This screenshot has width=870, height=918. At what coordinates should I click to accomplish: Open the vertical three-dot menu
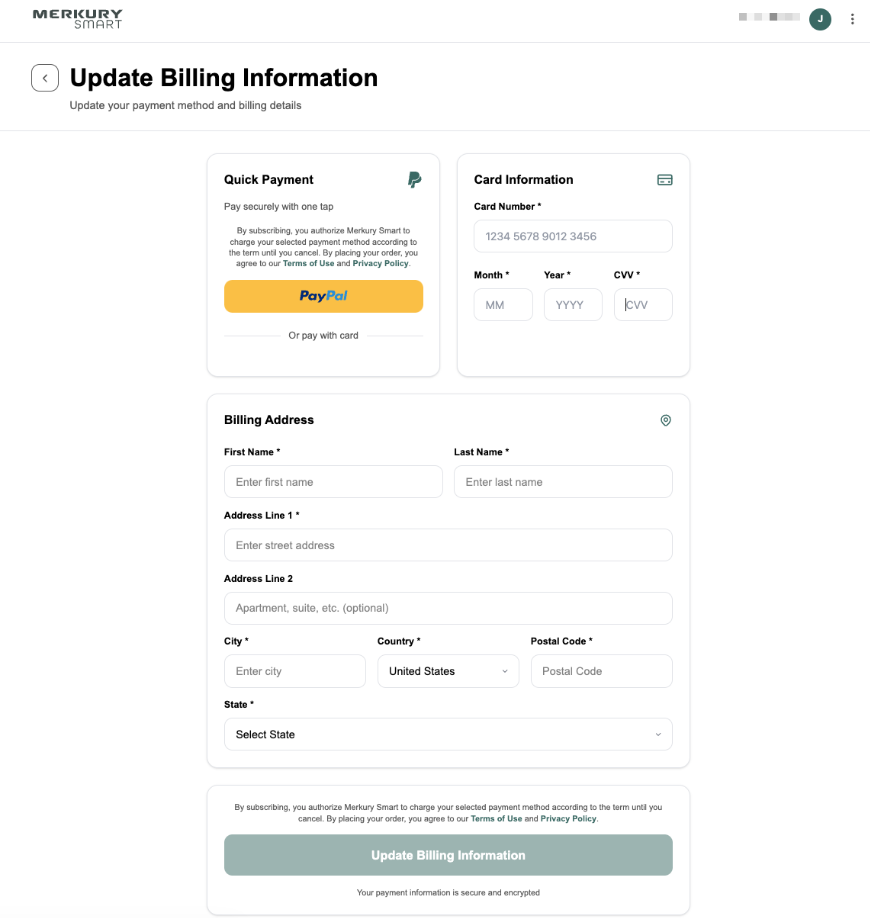click(852, 19)
